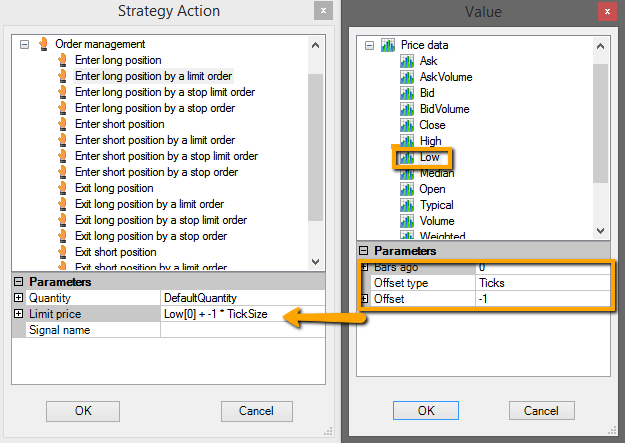Choose the Volume price data icon
This screenshot has width=625, height=443.
pyautogui.click(x=407, y=221)
